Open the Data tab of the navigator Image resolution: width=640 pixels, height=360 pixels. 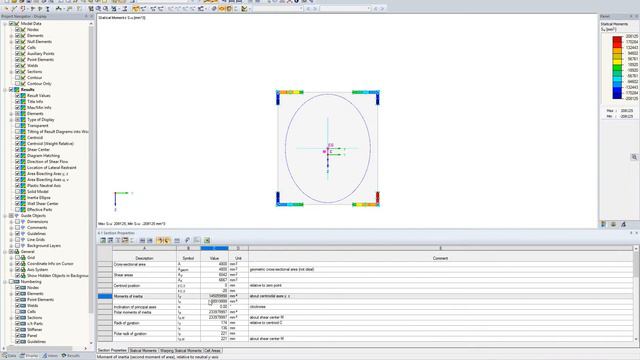coord(9,356)
